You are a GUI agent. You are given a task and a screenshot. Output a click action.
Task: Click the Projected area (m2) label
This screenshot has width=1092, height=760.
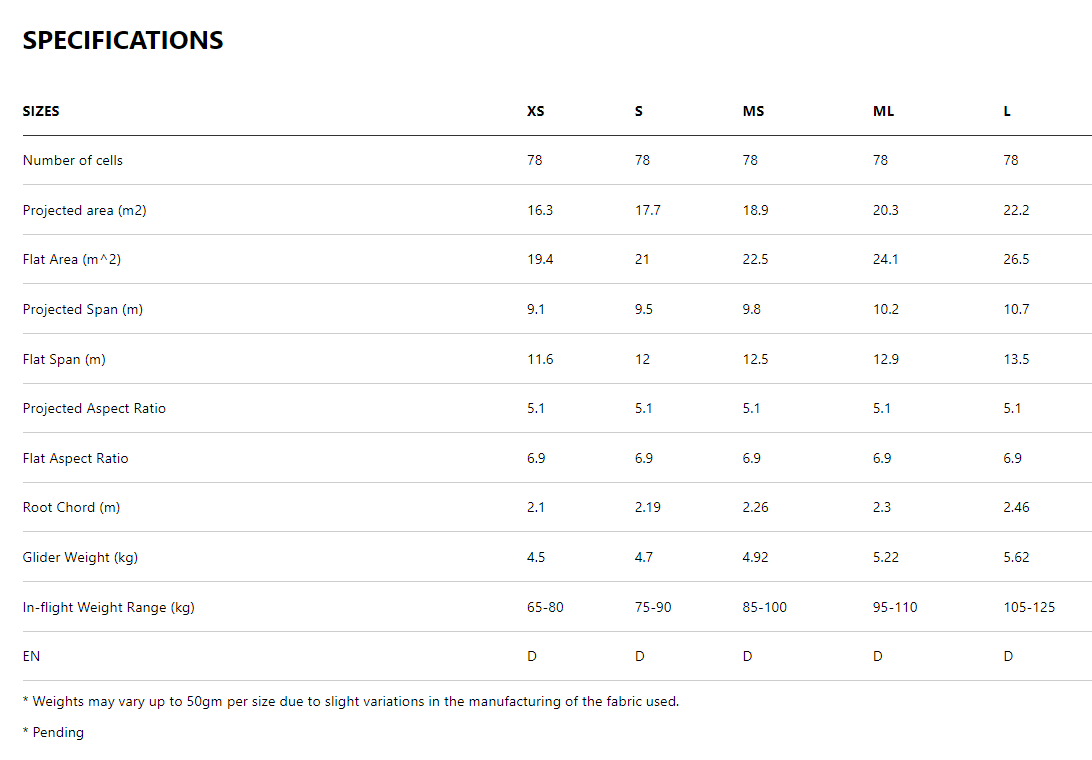point(85,210)
